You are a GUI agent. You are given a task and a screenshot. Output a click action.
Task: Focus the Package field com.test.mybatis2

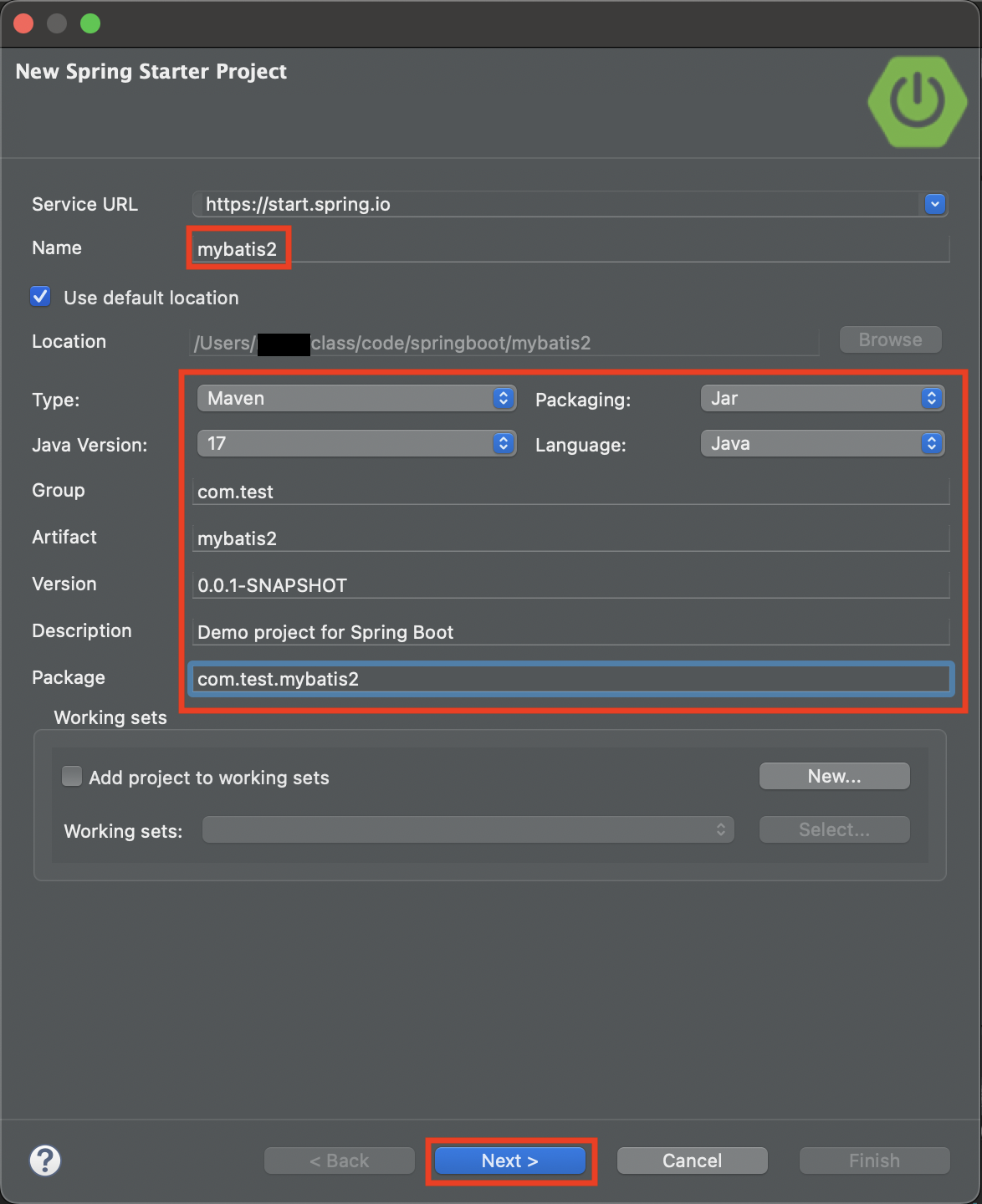pyautogui.click(x=570, y=679)
